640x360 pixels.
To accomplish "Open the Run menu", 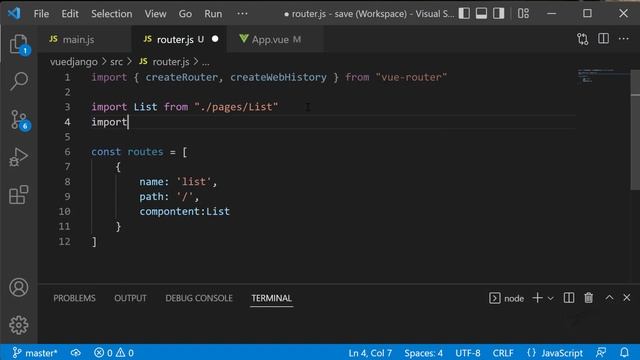I will click(x=213, y=13).
